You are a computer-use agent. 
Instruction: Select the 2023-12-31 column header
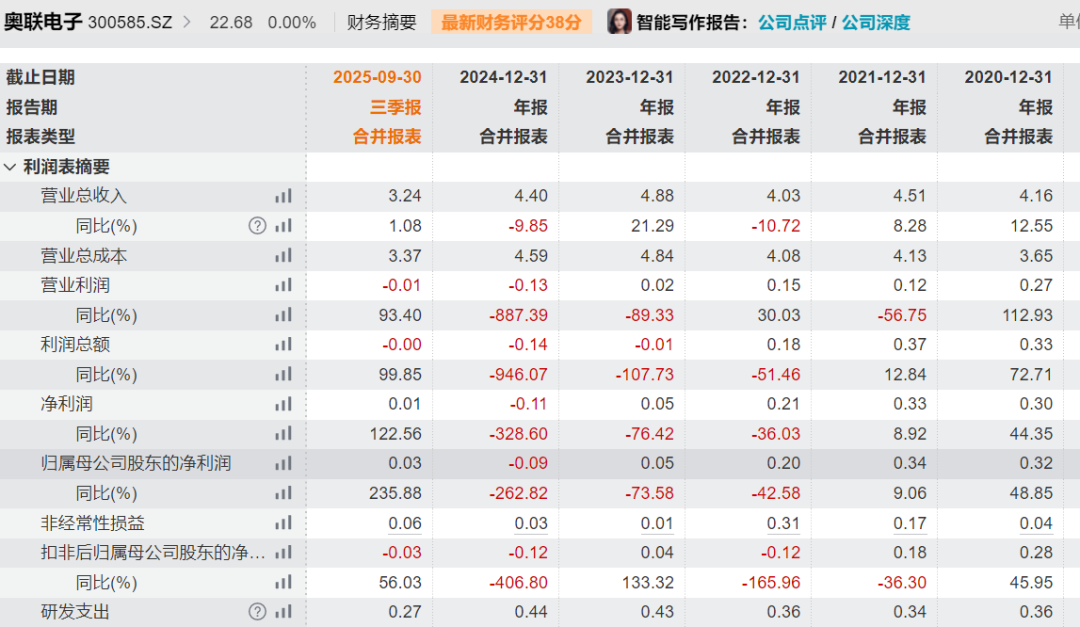pyautogui.click(x=630, y=77)
